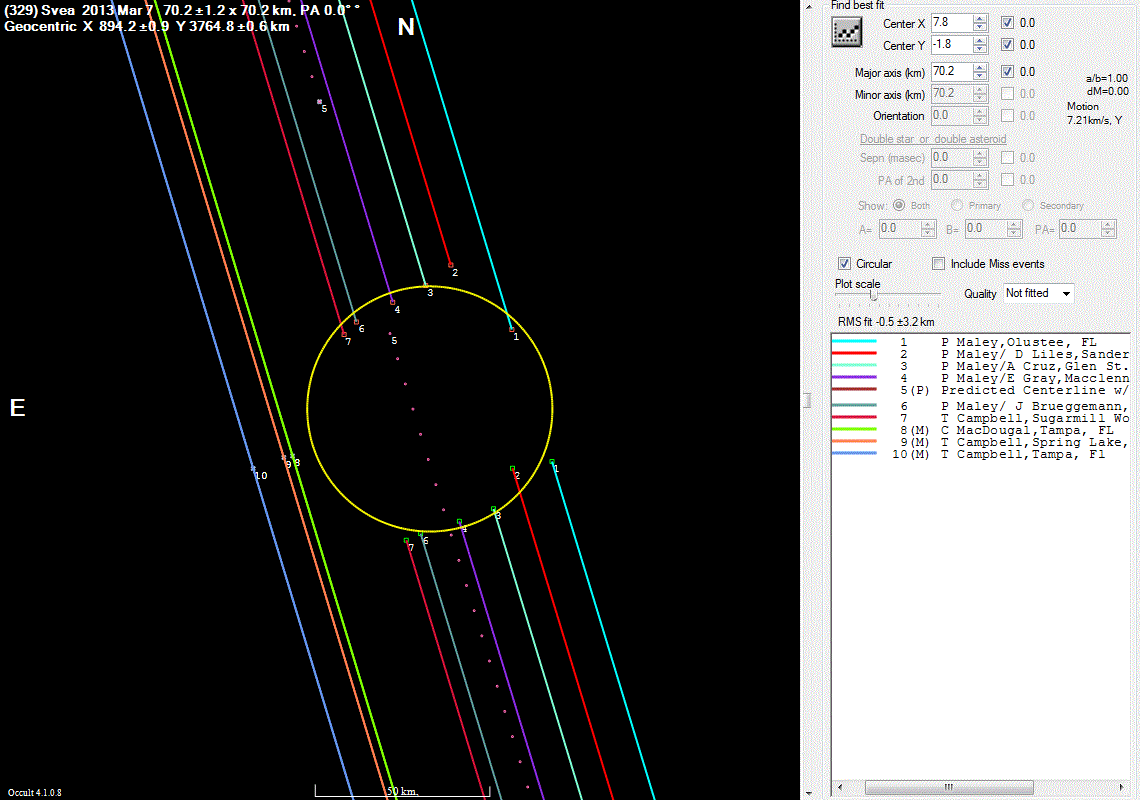
Task: Click the observer list horizontal scrollbar thumb
Action: 949,787
